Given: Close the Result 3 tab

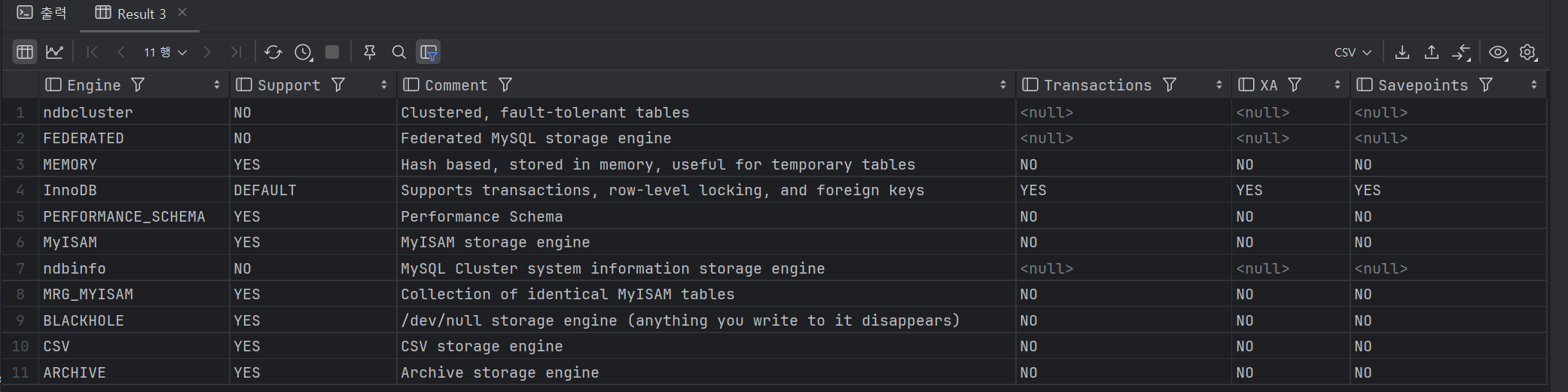Looking at the screenshot, I should [x=182, y=13].
